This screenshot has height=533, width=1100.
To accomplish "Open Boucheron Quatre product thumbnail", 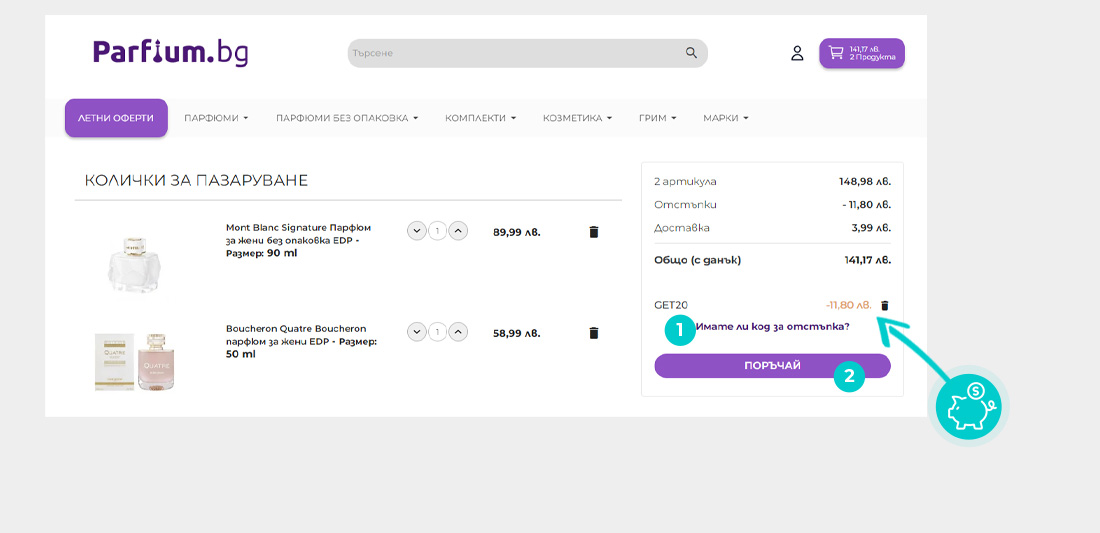I will pos(134,361).
